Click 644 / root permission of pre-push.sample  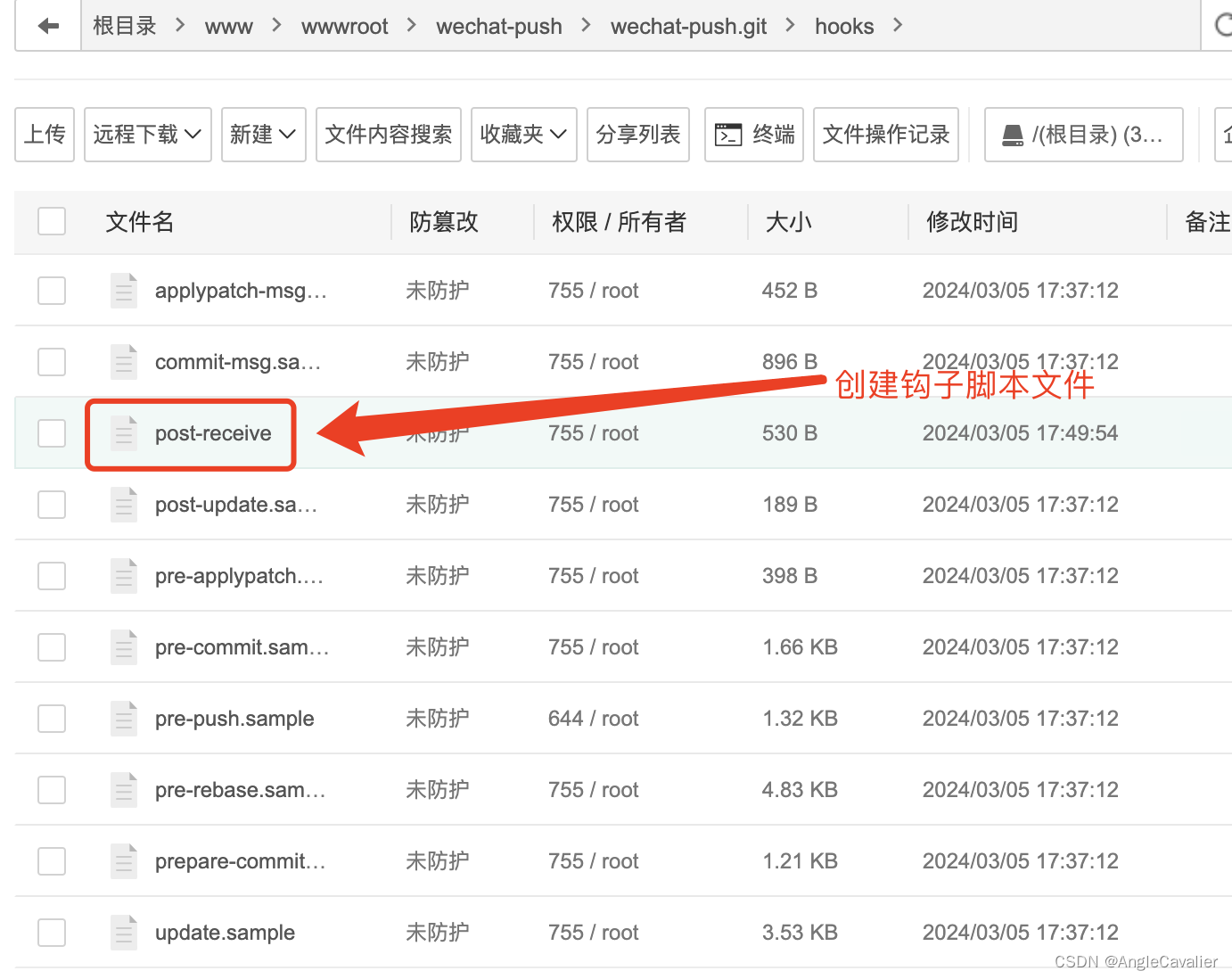point(594,719)
